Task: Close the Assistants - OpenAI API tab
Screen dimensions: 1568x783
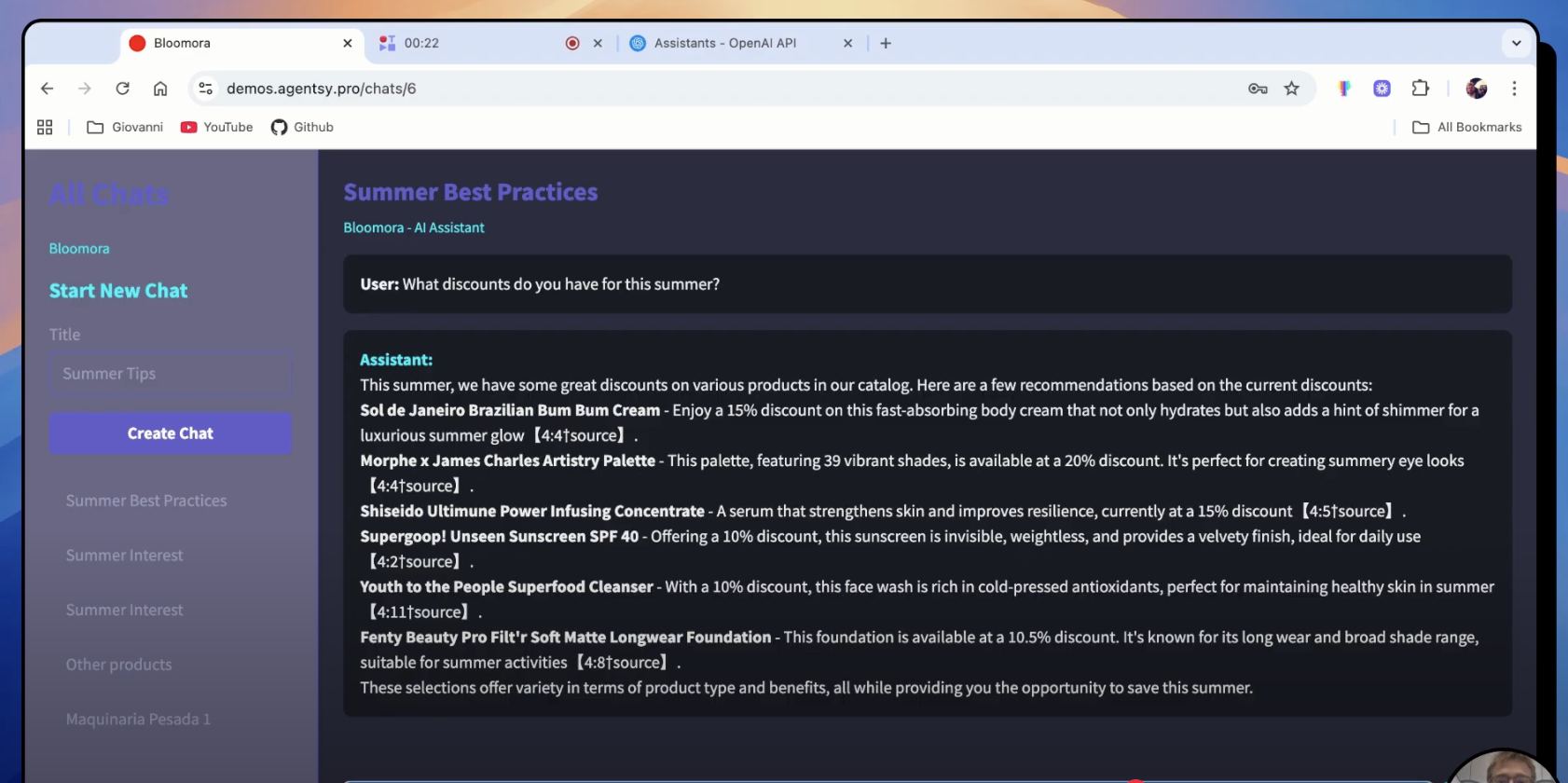Action: [x=847, y=43]
